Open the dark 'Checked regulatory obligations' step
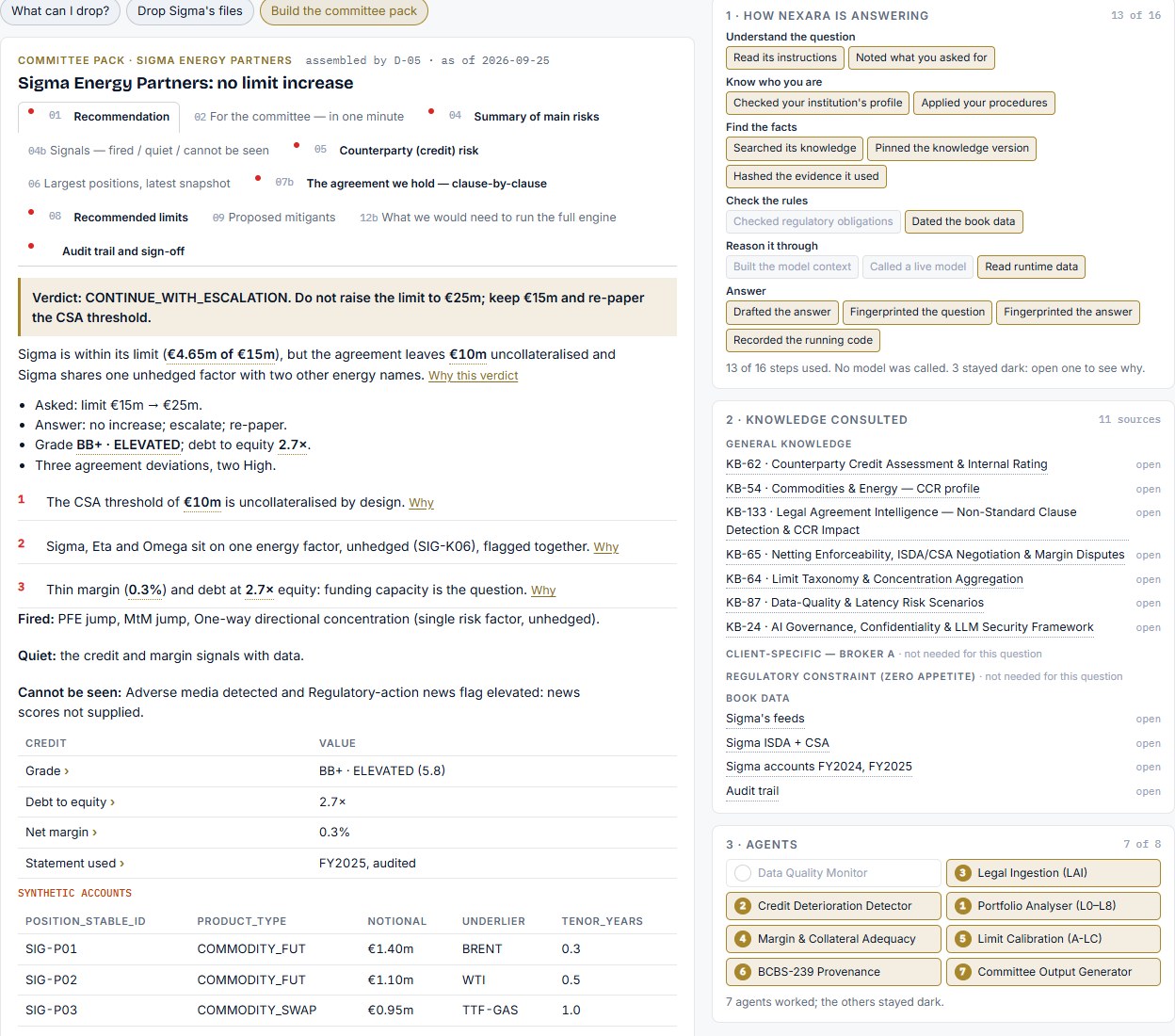This screenshot has width=1175, height=1036. click(813, 221)
